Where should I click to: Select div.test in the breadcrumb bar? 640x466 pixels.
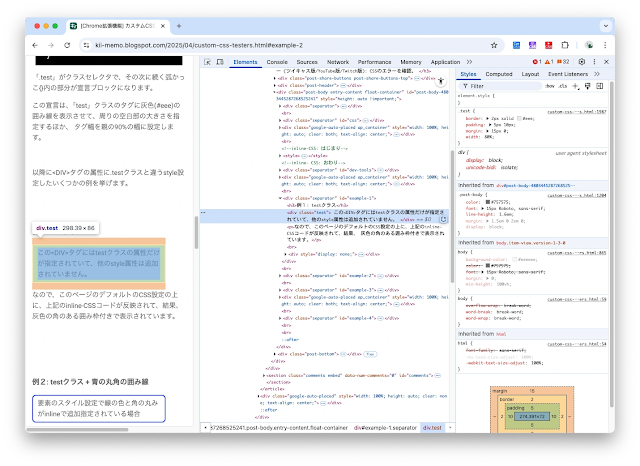tap(432, 428)
